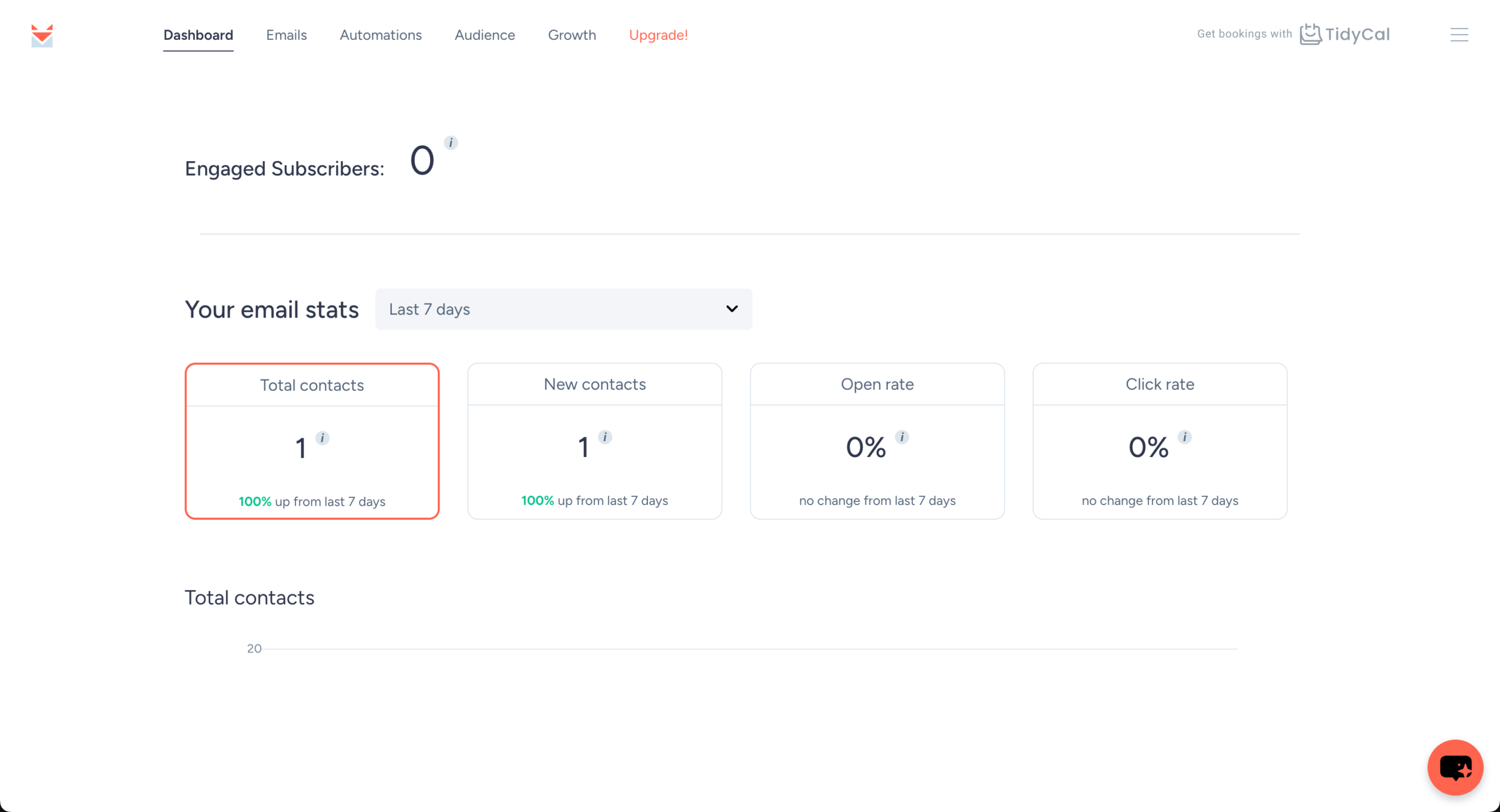Open the Growth section
The width and height of the screenshot is (1500, 812).
click(x=572, y=35)
